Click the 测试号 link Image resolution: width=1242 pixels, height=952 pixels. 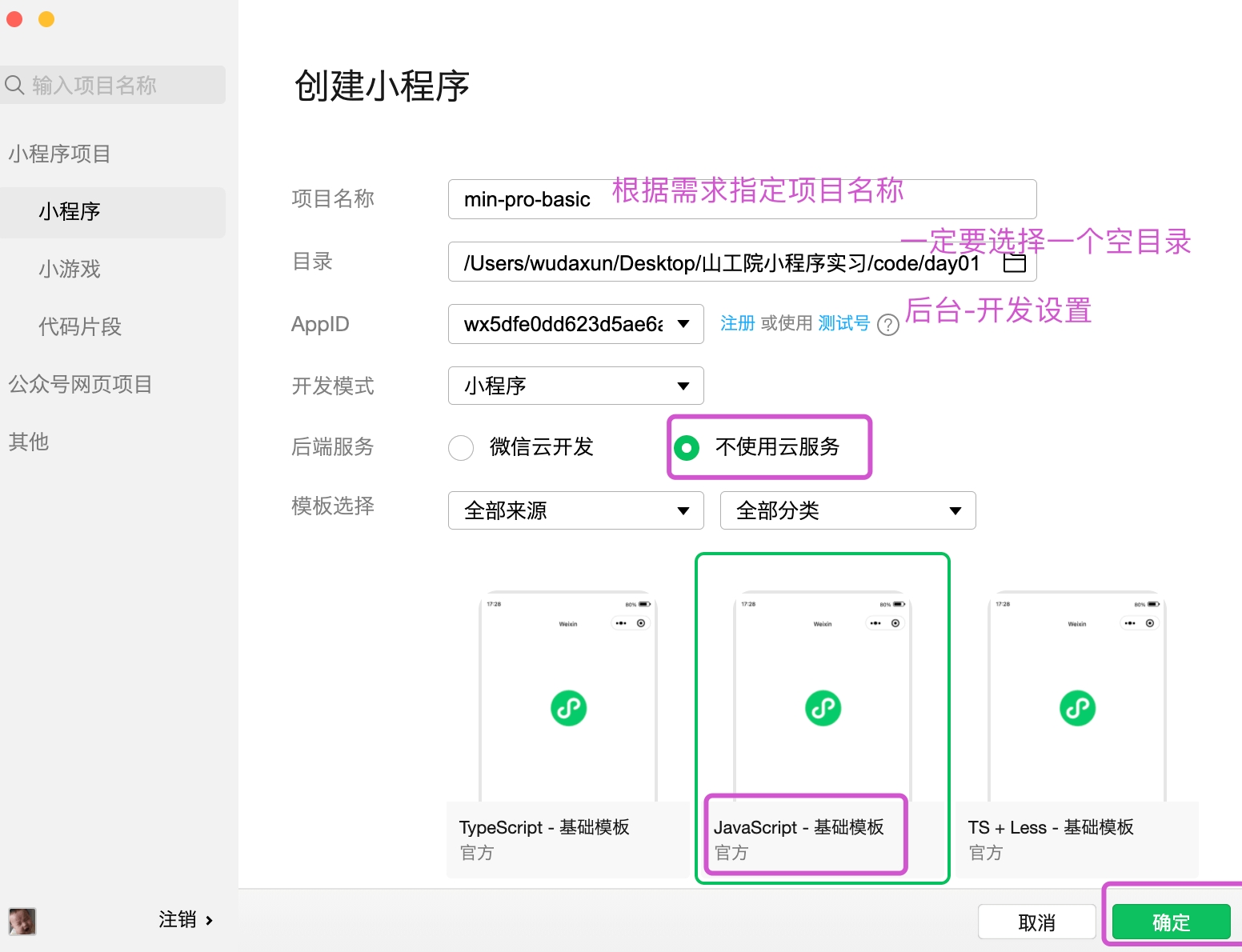pyautogui.click(x=843, y=323)
